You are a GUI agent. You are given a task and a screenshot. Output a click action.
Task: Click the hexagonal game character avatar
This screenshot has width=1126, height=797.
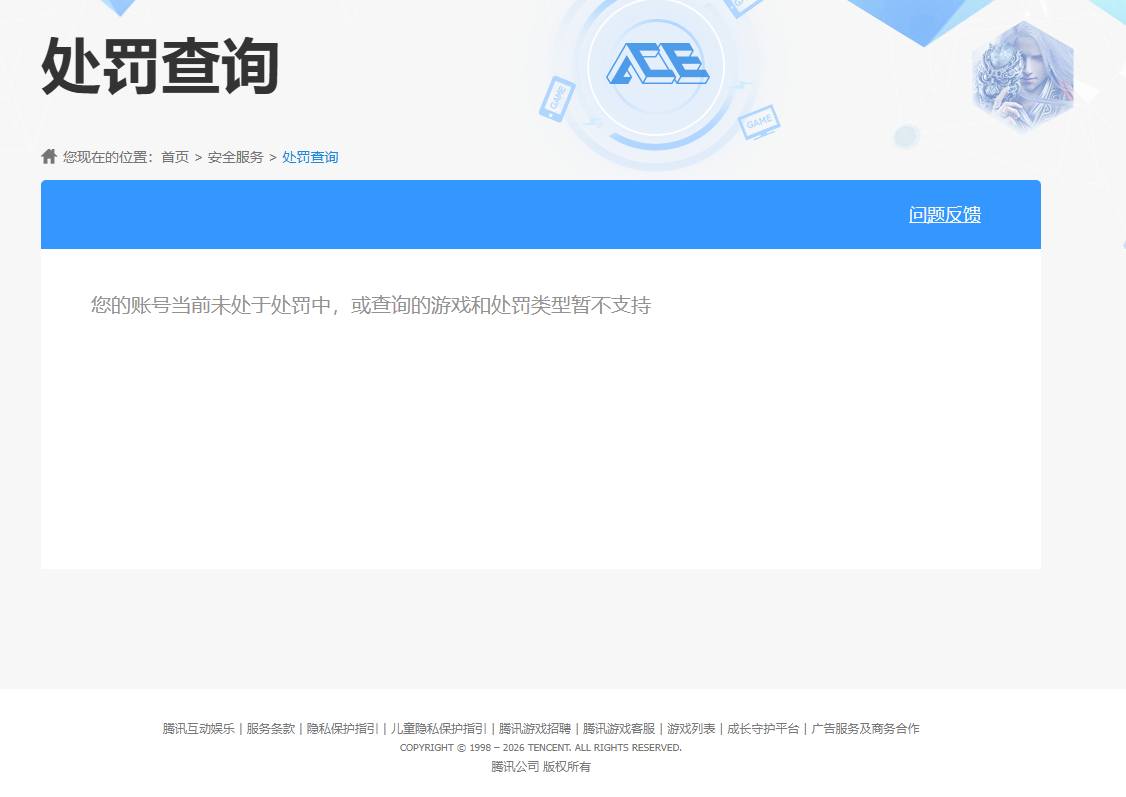(x=1022, y=75)
